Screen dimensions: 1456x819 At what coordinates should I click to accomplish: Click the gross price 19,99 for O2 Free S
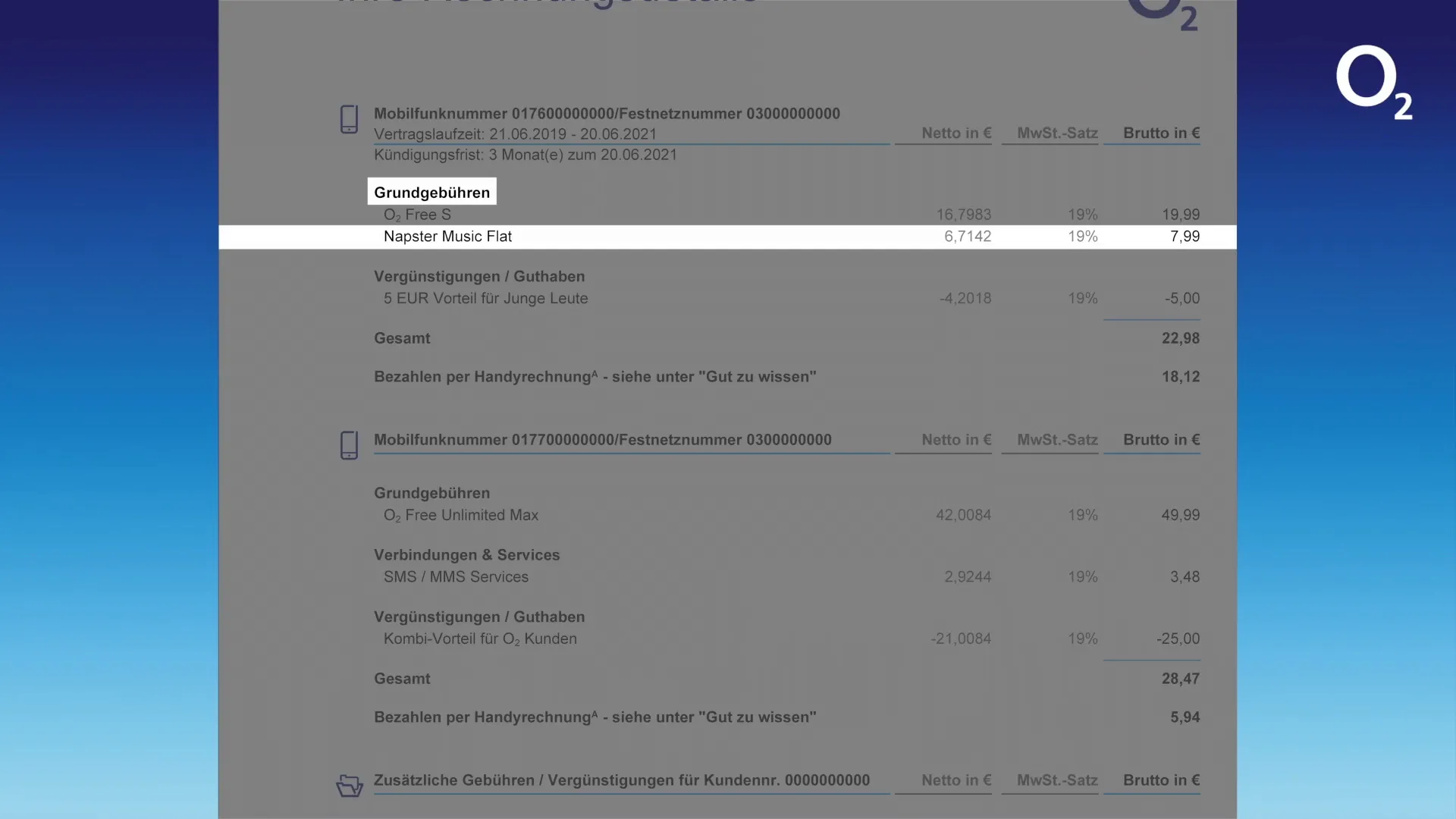1181,215
